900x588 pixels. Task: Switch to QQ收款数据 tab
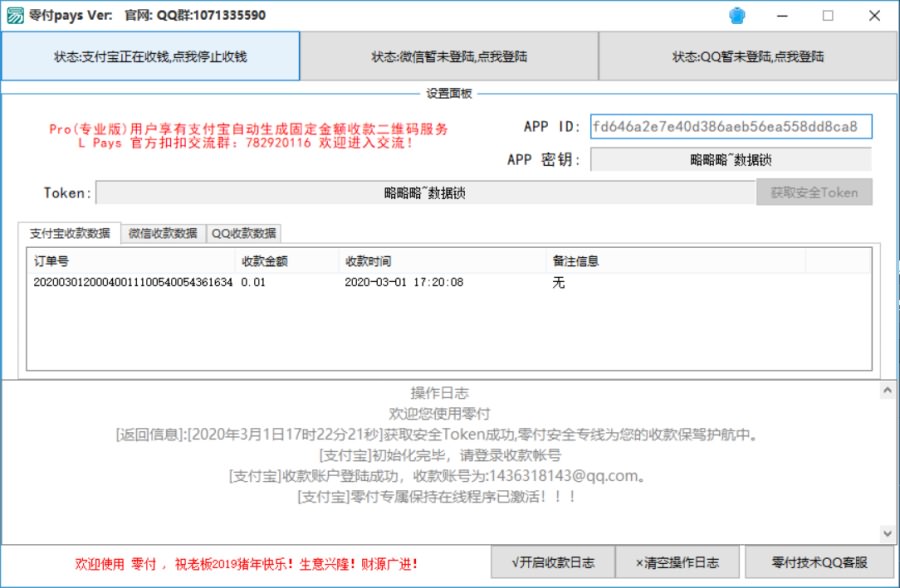244,233
